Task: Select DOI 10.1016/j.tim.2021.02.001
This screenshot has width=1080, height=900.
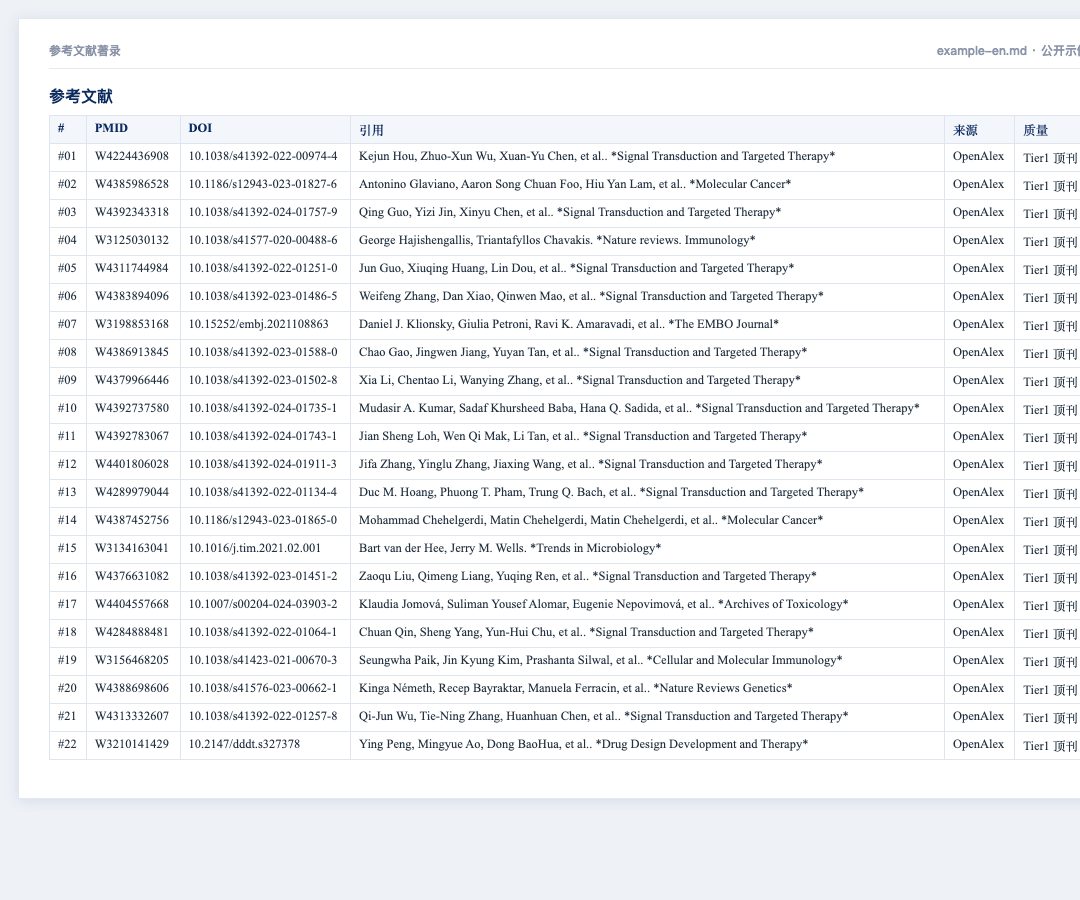Action: 255,548
